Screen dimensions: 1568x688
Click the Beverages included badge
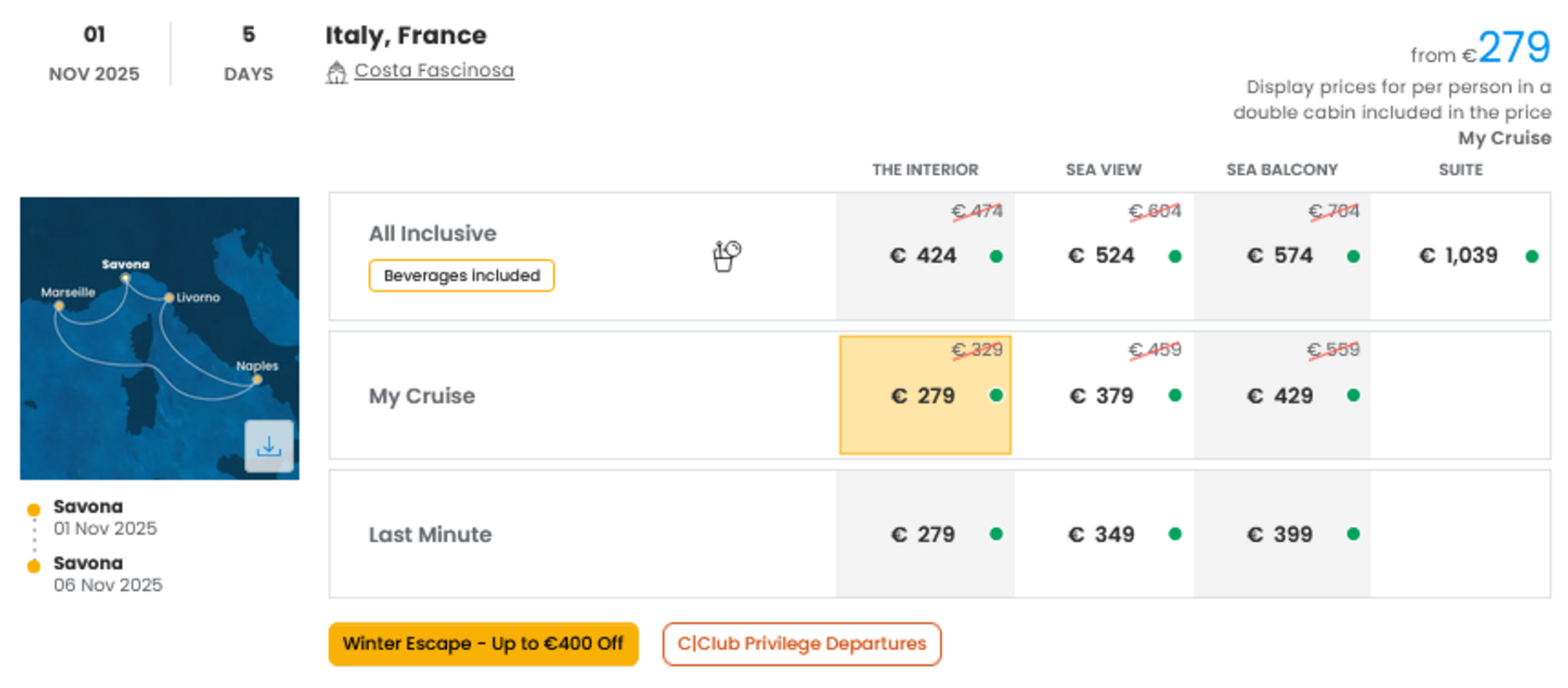point(462,275)
